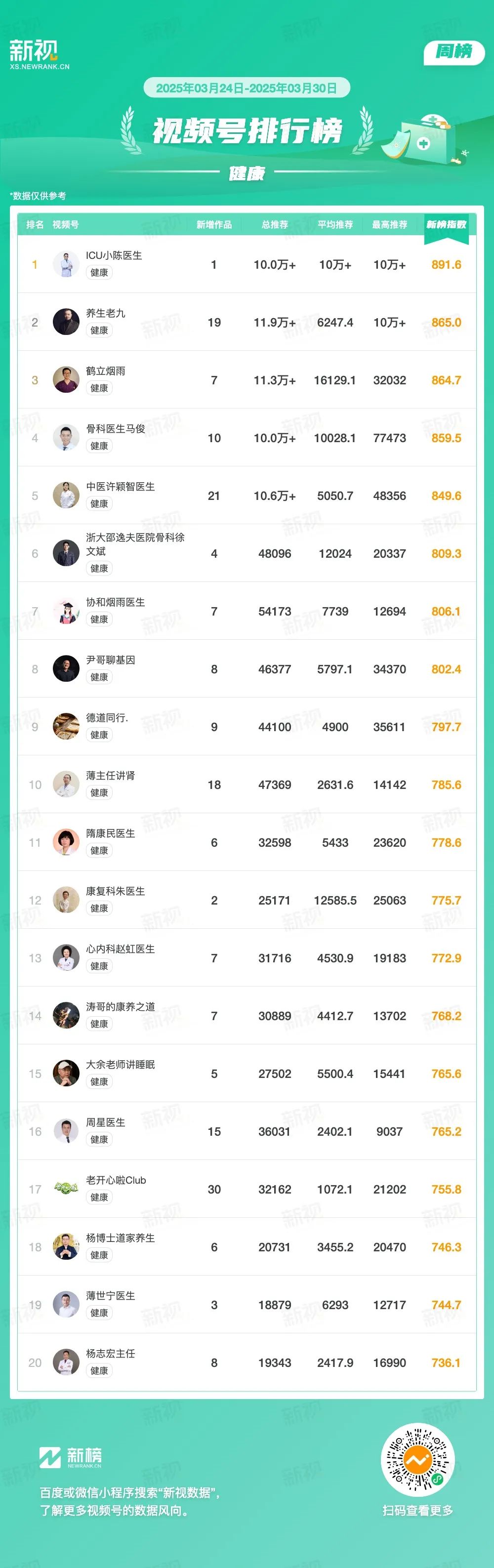Click the 新榜 logo in footer
This screenshot has width=494, height=1568.
tap(71, 1457)
